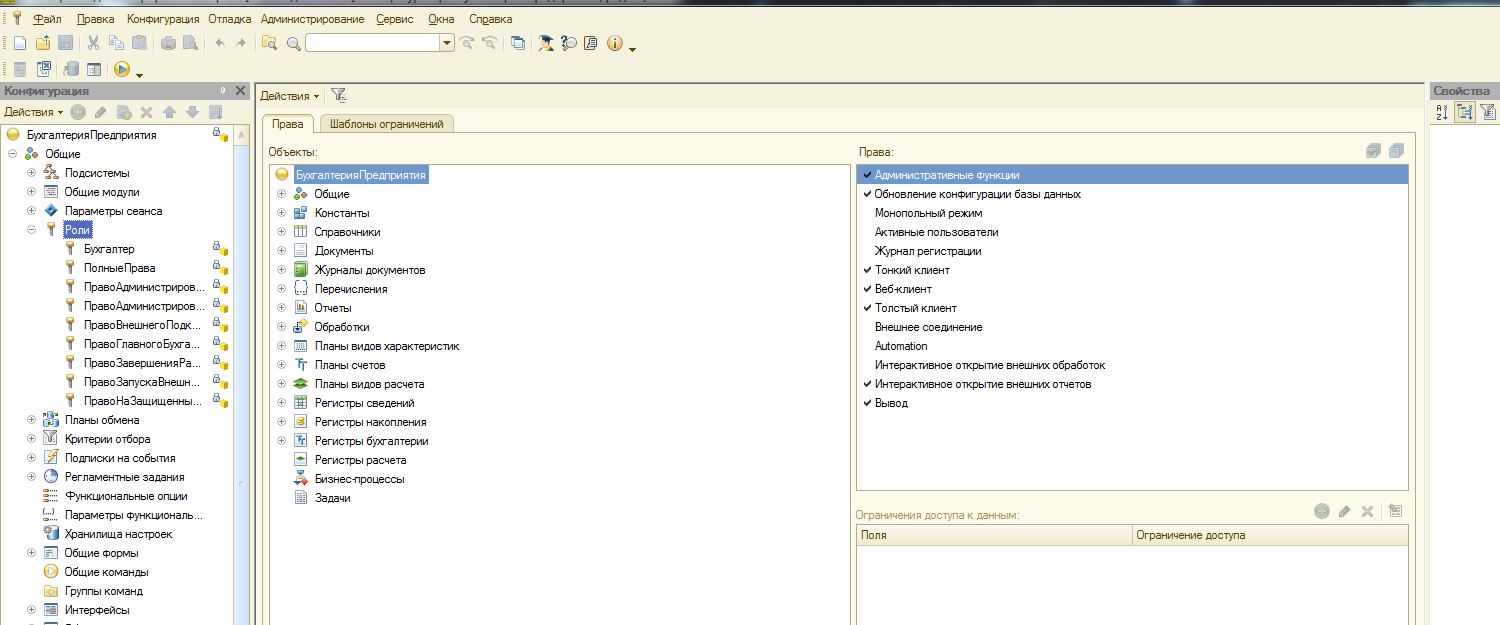This screenshot has width=1500, height=625.
Task: Click into the toolbar search input field
Action: [x=373, y=43]
